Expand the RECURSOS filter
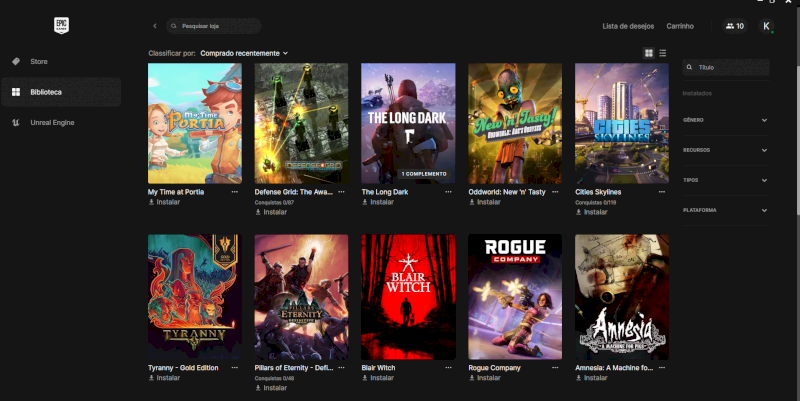The height and width of the screenshot is (401, 800). pos(725,150)
